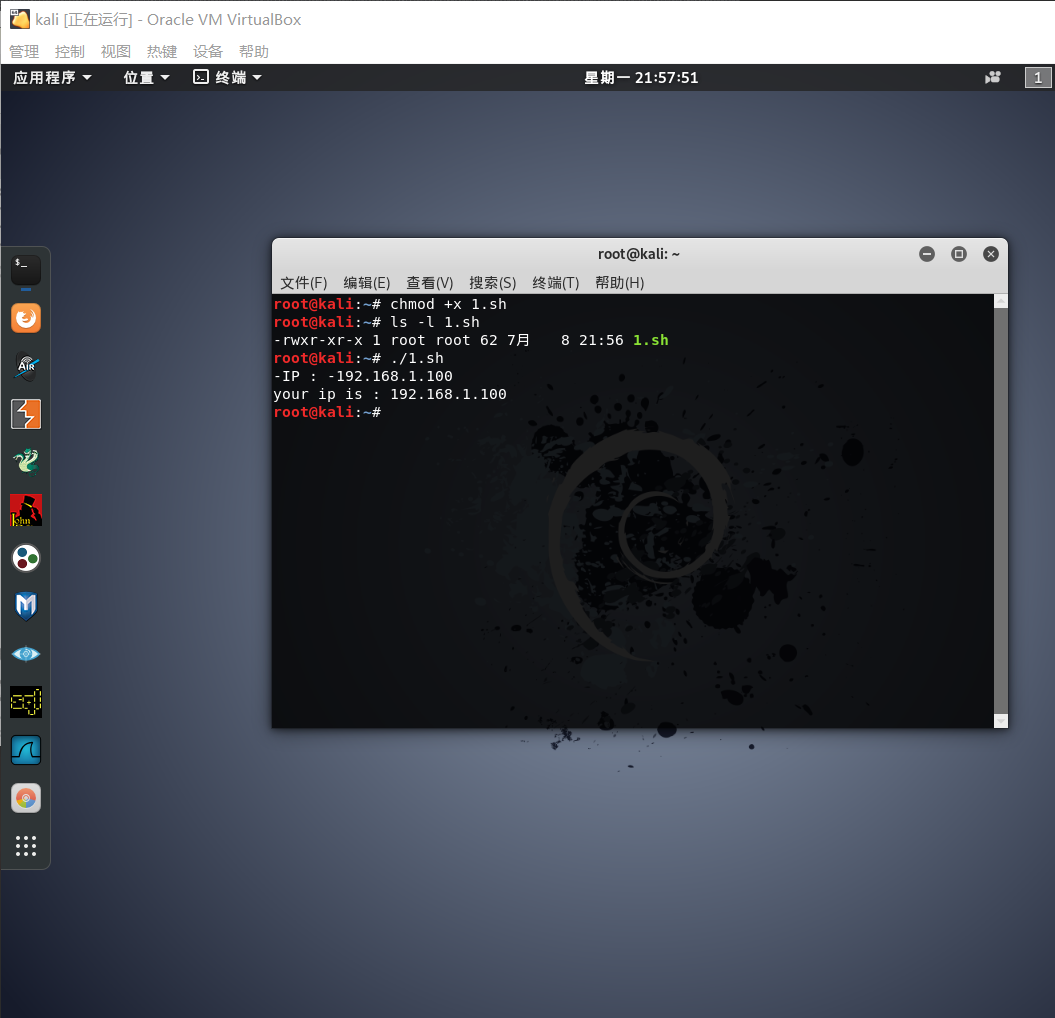Show all applications grid
The image size is (1055, 1018).
pos(25,846)
